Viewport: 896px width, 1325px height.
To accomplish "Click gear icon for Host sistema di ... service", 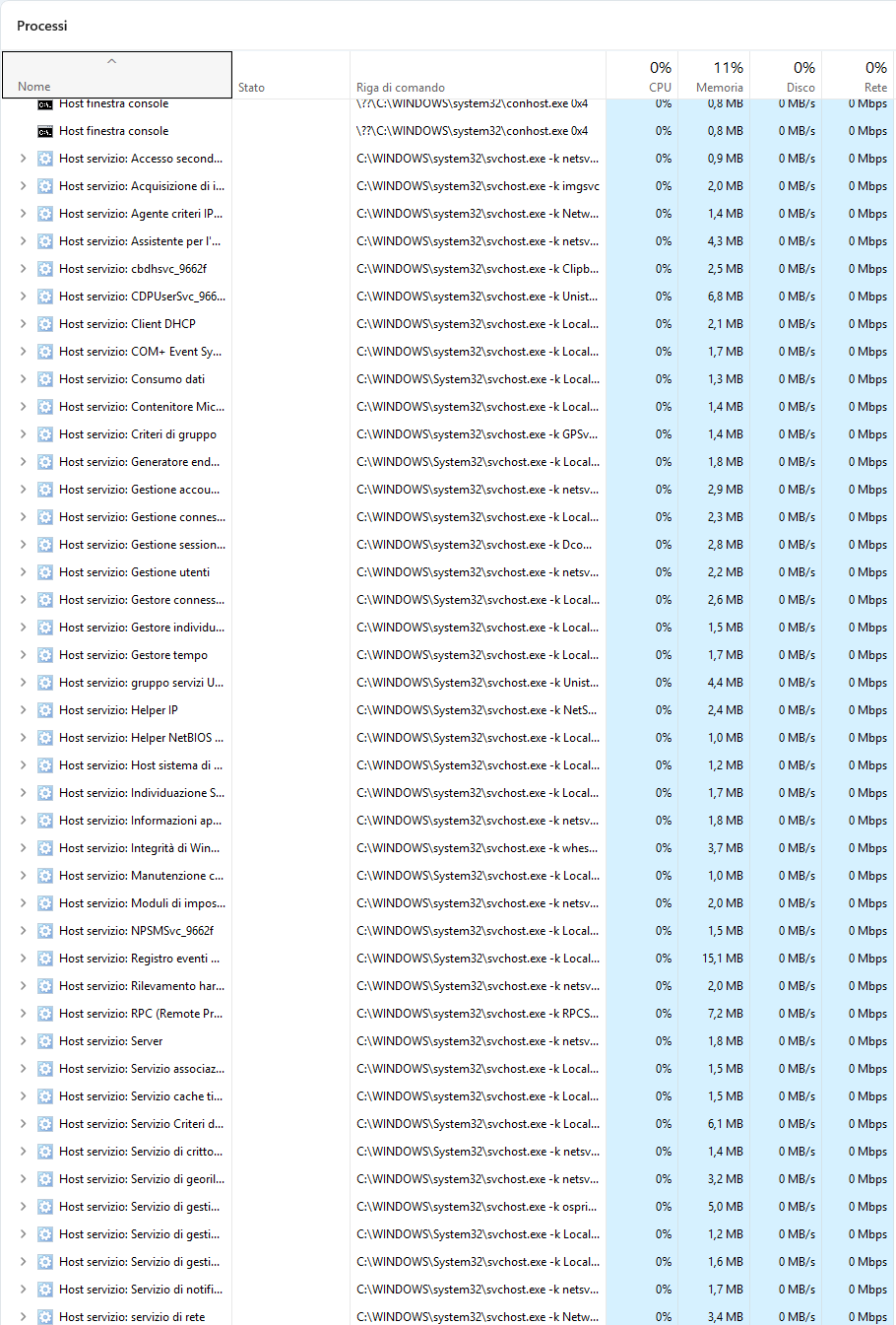I will pyautogui.click(x=45, y=764).
